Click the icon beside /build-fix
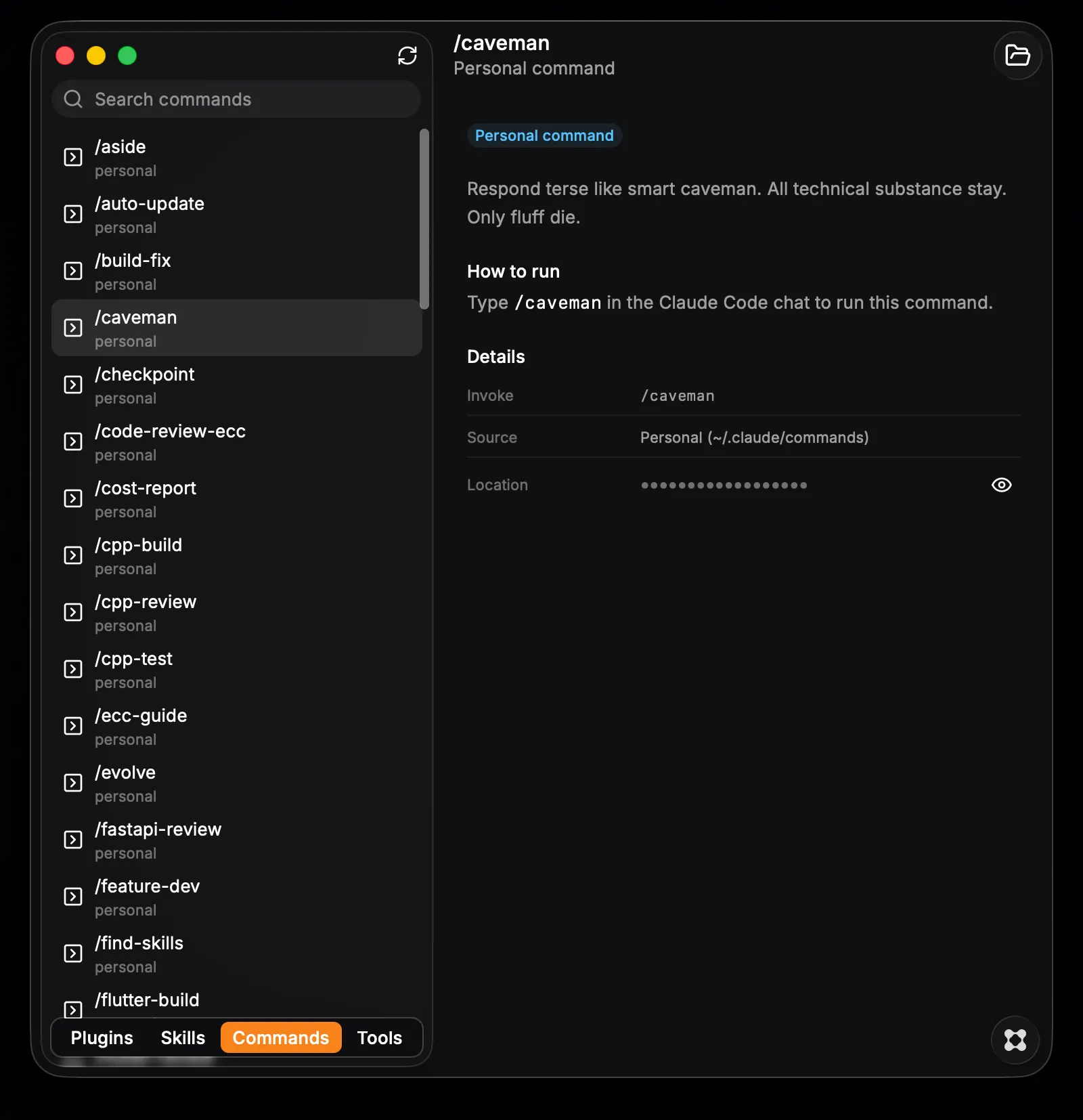Image resolution: width=1083 pixels, height=1120 pixels. click(72, 271)
